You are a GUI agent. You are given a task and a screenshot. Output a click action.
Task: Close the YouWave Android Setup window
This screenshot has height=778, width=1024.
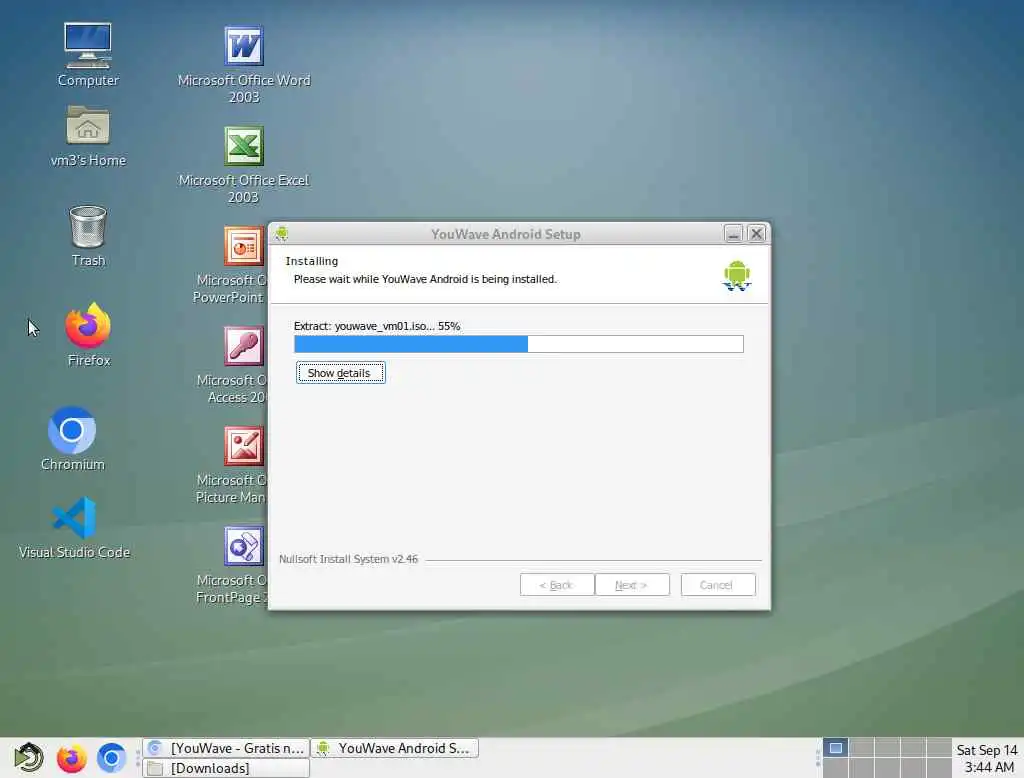click(756, 234)
